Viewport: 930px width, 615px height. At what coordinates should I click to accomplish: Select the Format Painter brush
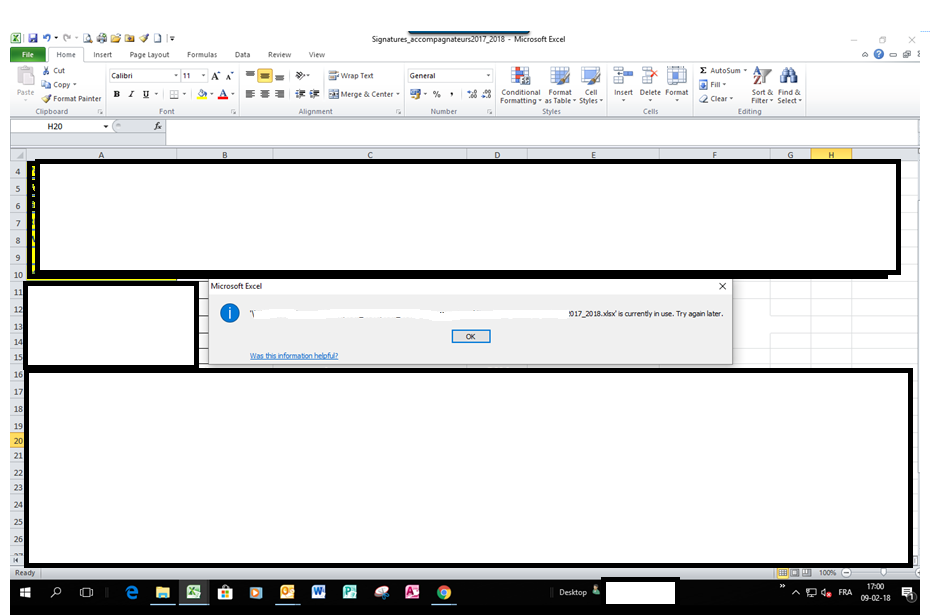pos(71,99)
